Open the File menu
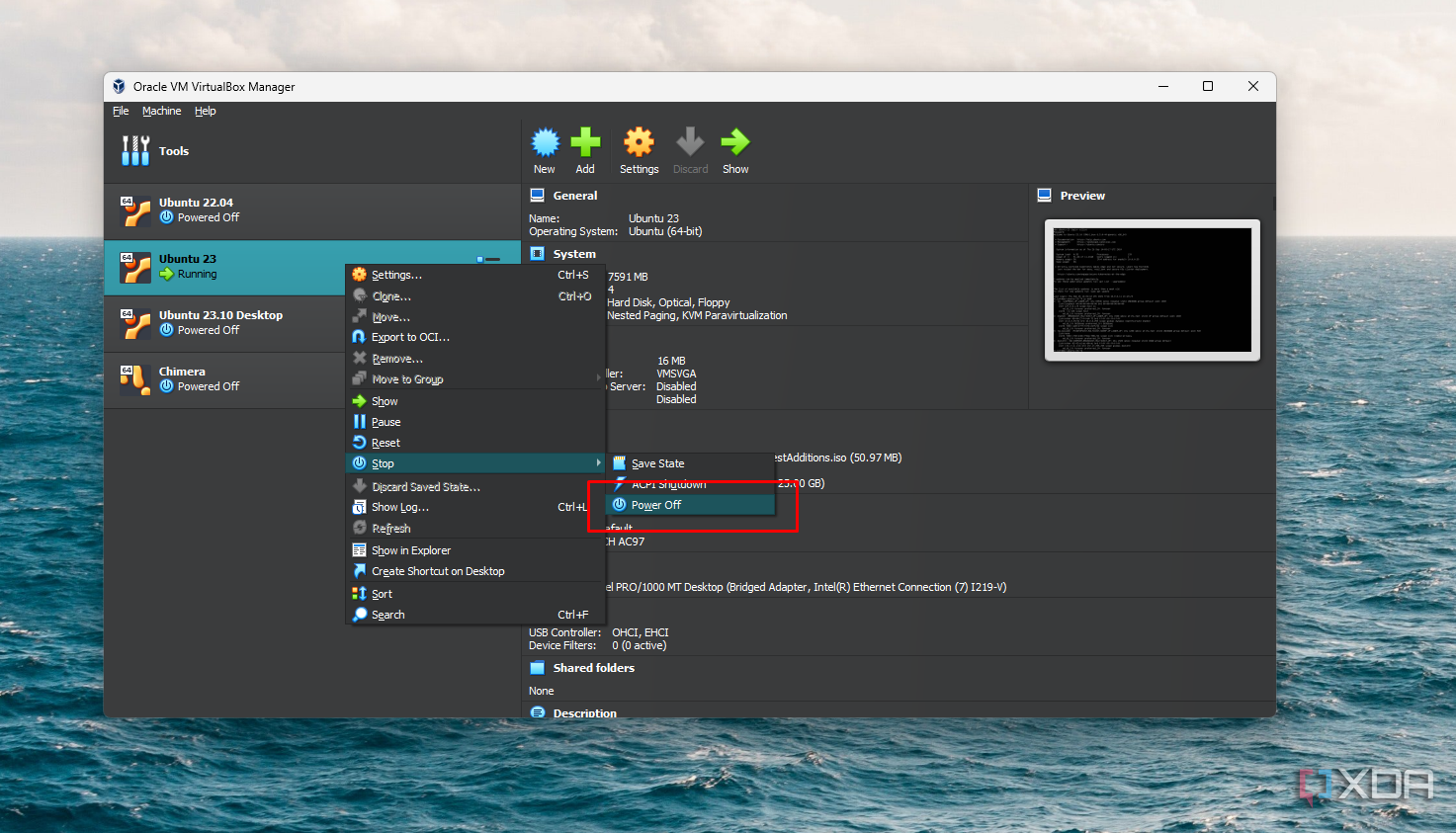 121,111
